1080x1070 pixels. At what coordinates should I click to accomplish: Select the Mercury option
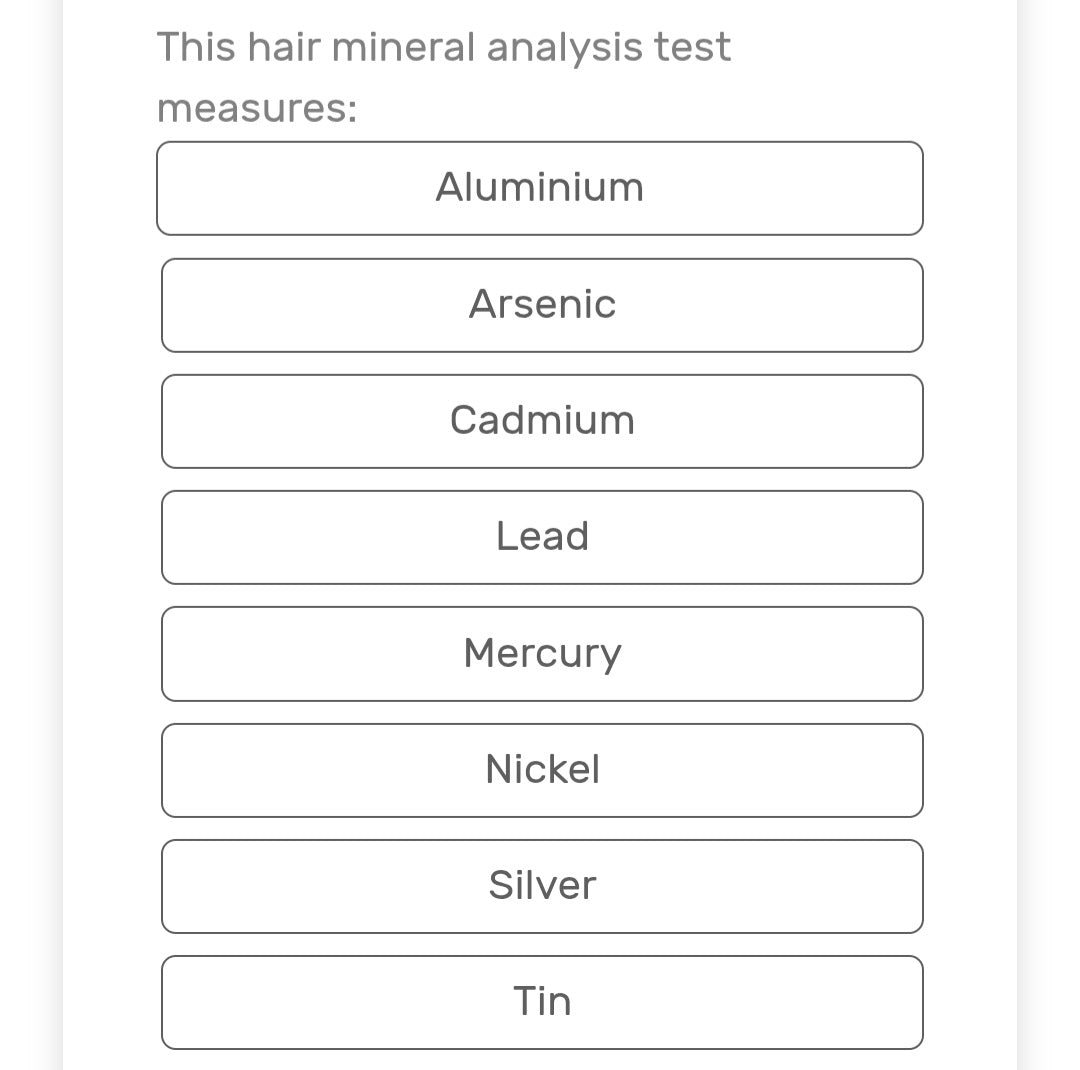pos(541,654)
